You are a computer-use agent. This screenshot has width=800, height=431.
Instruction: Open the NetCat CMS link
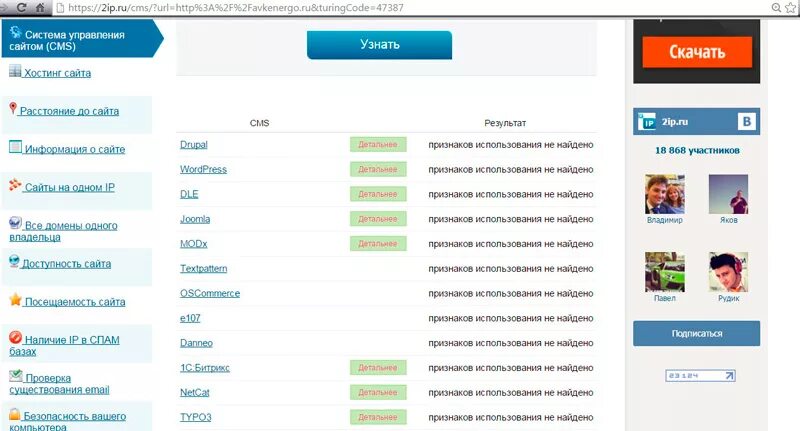pyautogui.click(x=194, y=392)
